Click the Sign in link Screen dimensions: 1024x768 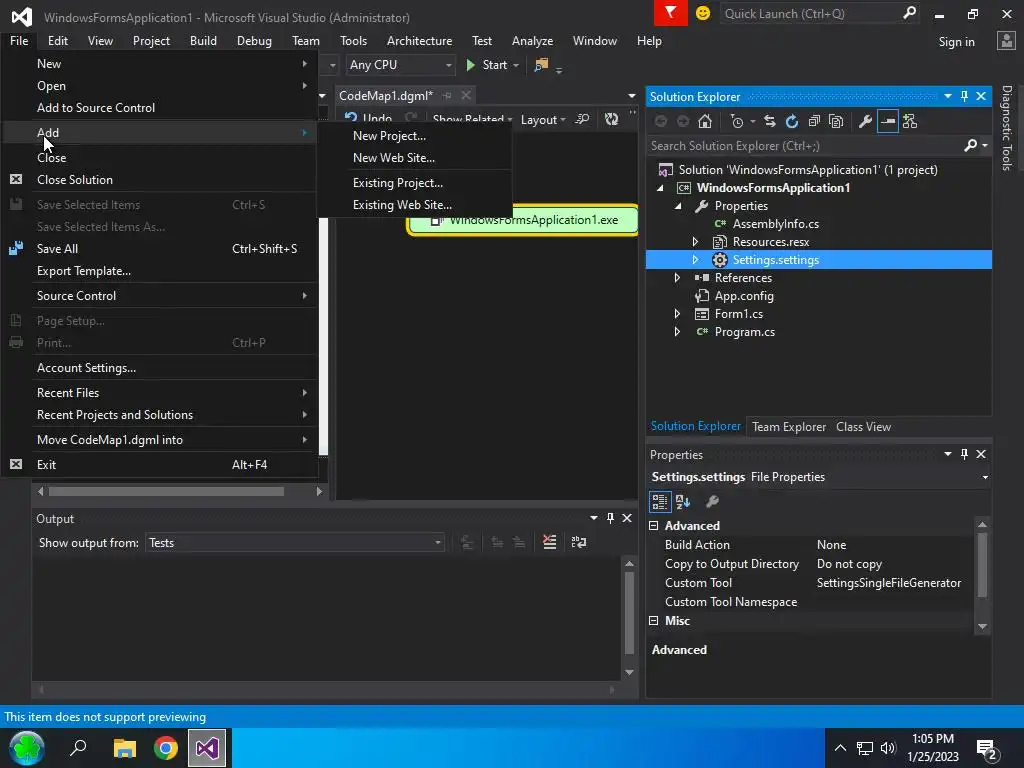coord(956,42)
